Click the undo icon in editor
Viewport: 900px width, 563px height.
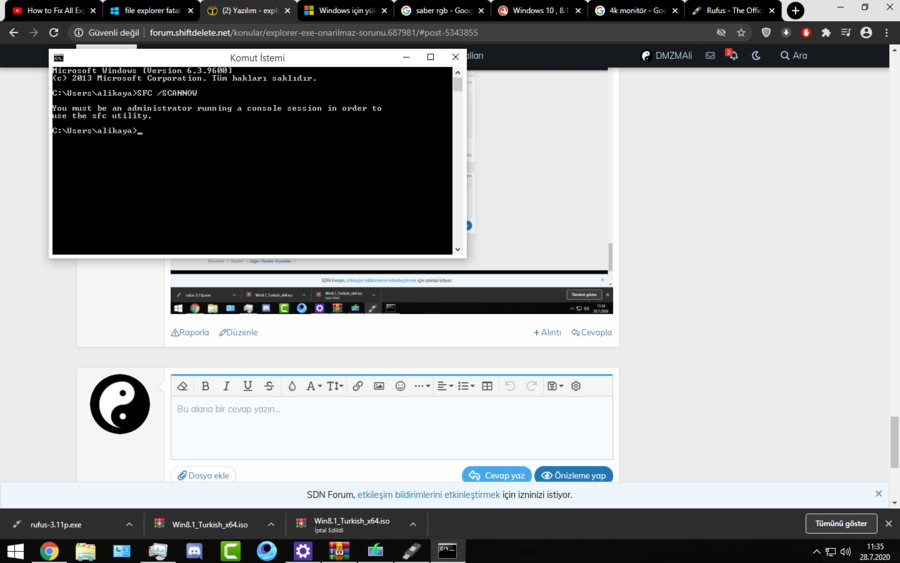tap(510, 386)
